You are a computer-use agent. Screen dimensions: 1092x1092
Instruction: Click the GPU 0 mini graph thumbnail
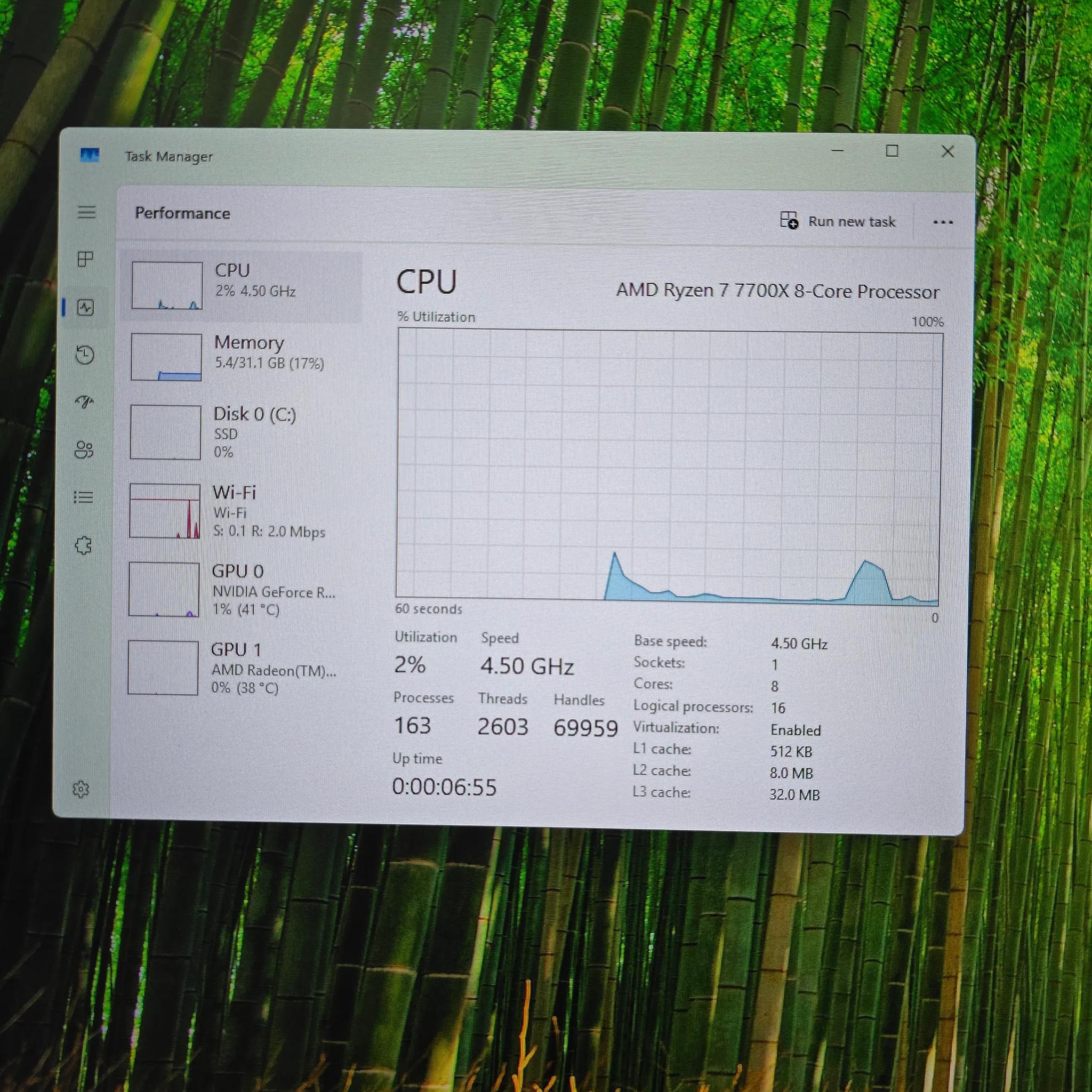click(164, 589)
